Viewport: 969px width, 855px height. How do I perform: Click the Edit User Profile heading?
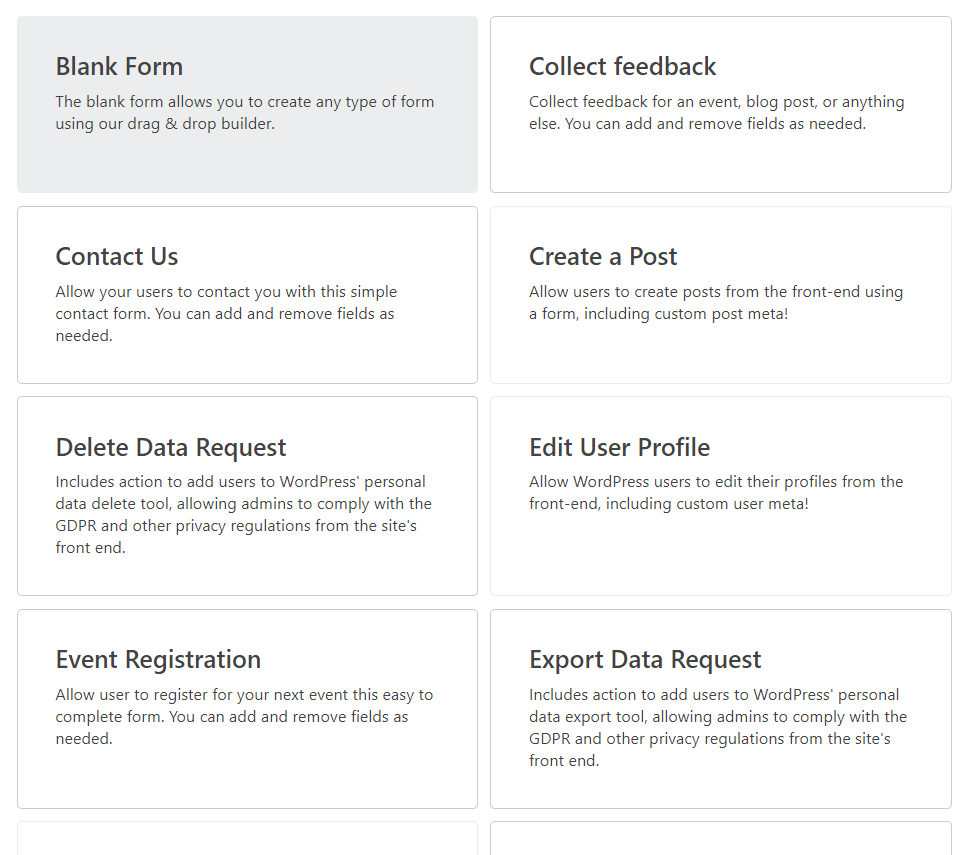click(619, 447)
